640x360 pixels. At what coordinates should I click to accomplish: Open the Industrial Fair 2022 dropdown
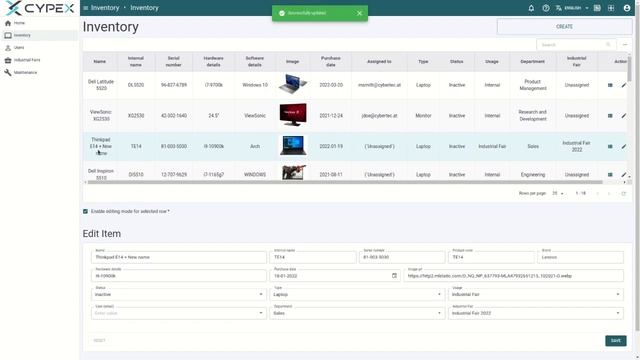click(536, 312)
